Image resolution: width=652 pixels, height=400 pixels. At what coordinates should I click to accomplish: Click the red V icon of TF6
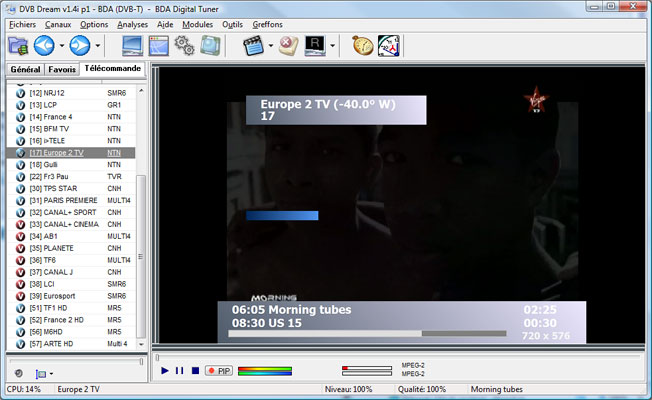[20, 261]
